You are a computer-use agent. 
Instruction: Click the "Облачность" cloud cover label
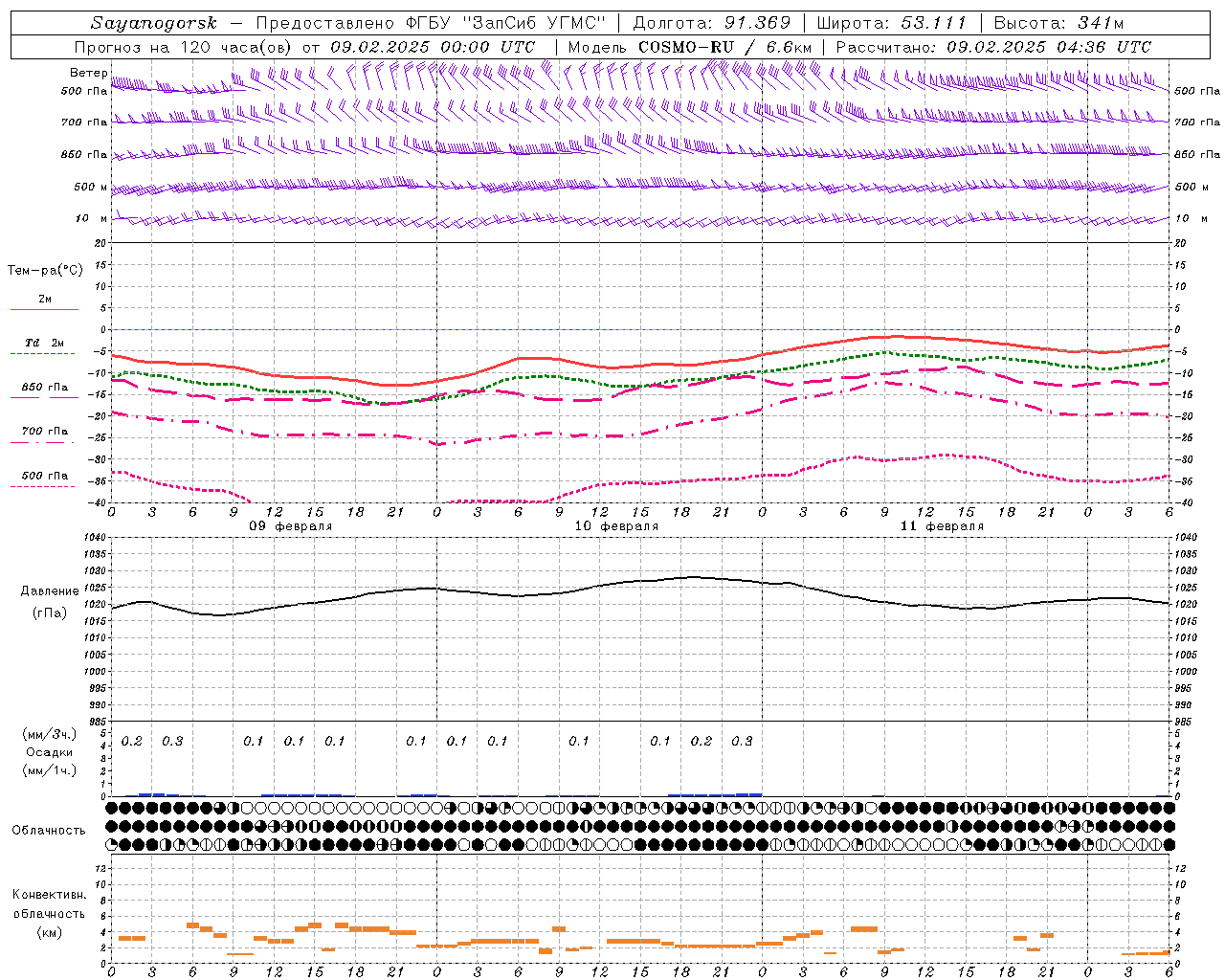tap(49, 831)
